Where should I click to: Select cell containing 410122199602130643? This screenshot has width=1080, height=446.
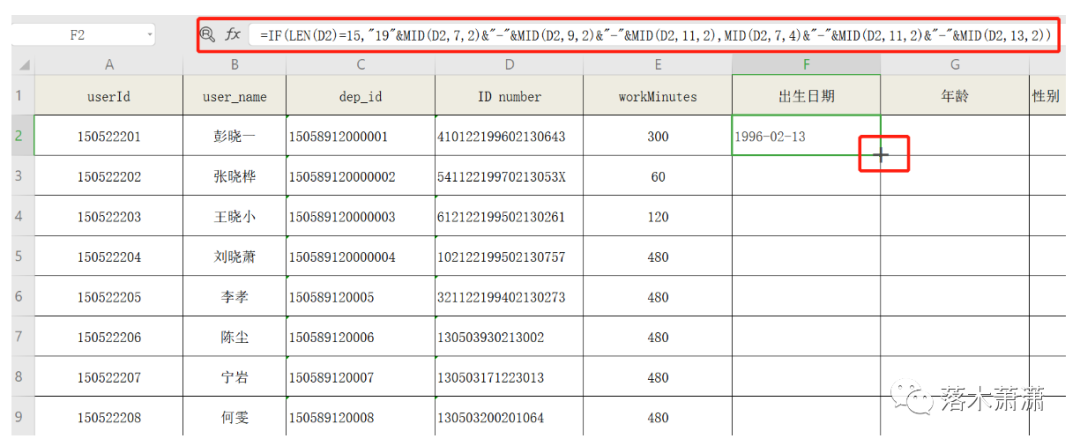[x=509, y=136]
